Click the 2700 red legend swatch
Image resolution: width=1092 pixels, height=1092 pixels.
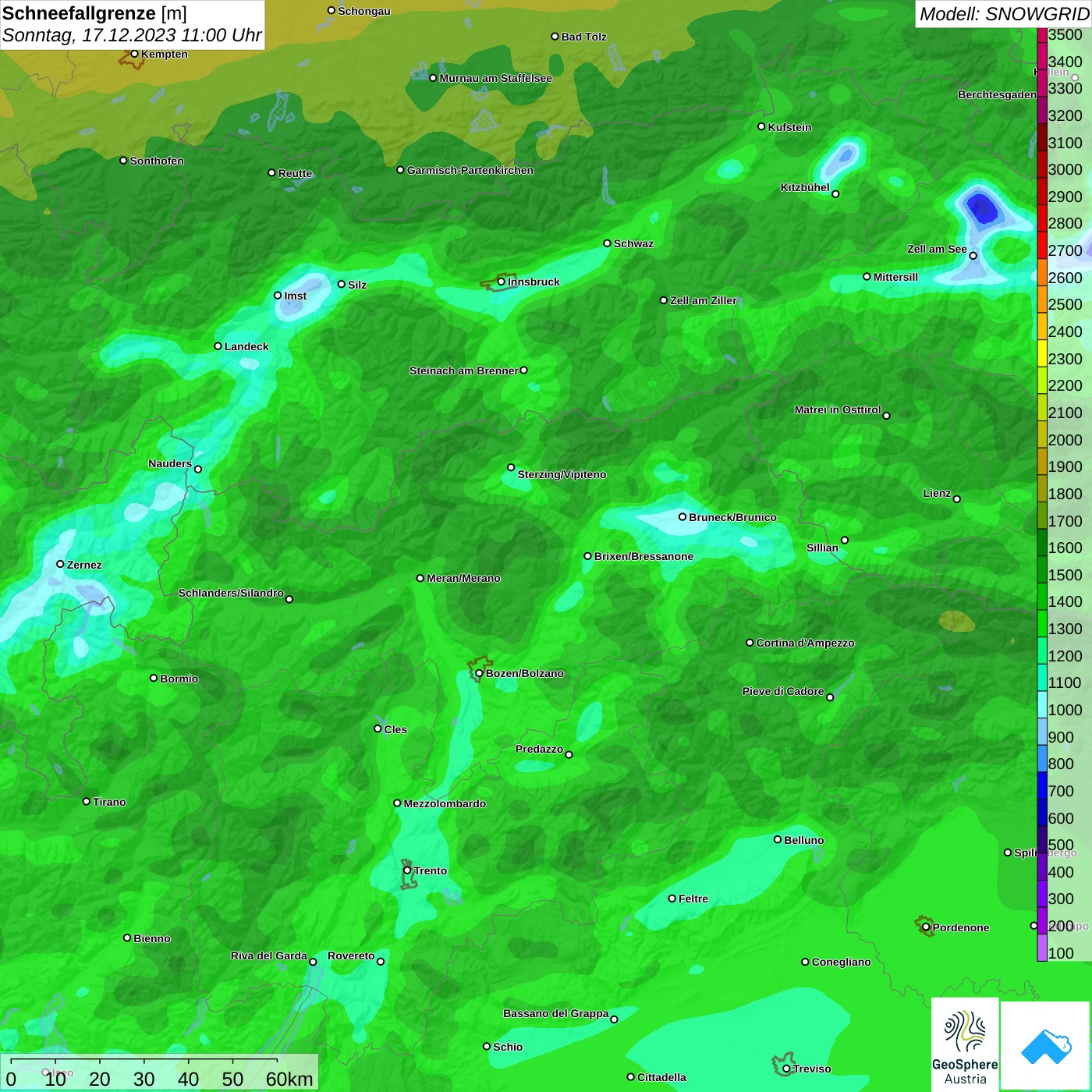coord(1042,245)
